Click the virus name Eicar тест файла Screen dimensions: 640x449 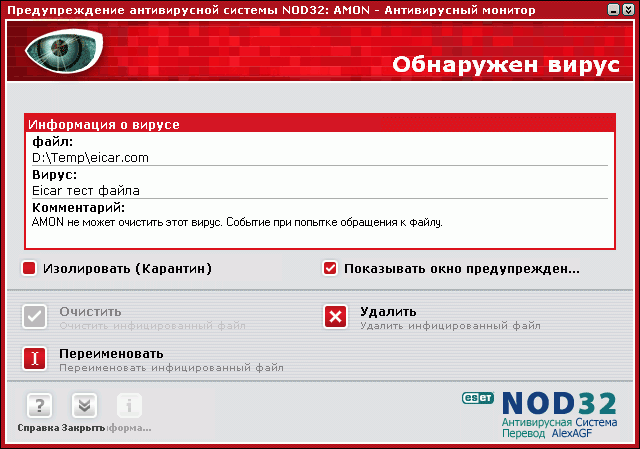(86, 191)
